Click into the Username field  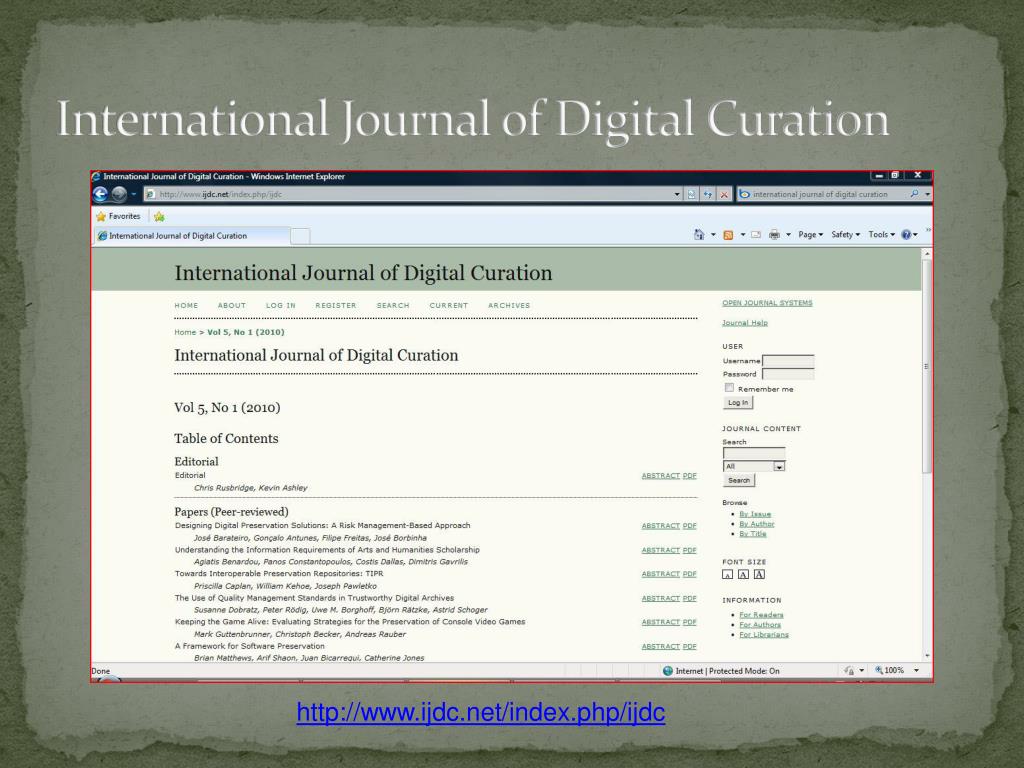788,360
